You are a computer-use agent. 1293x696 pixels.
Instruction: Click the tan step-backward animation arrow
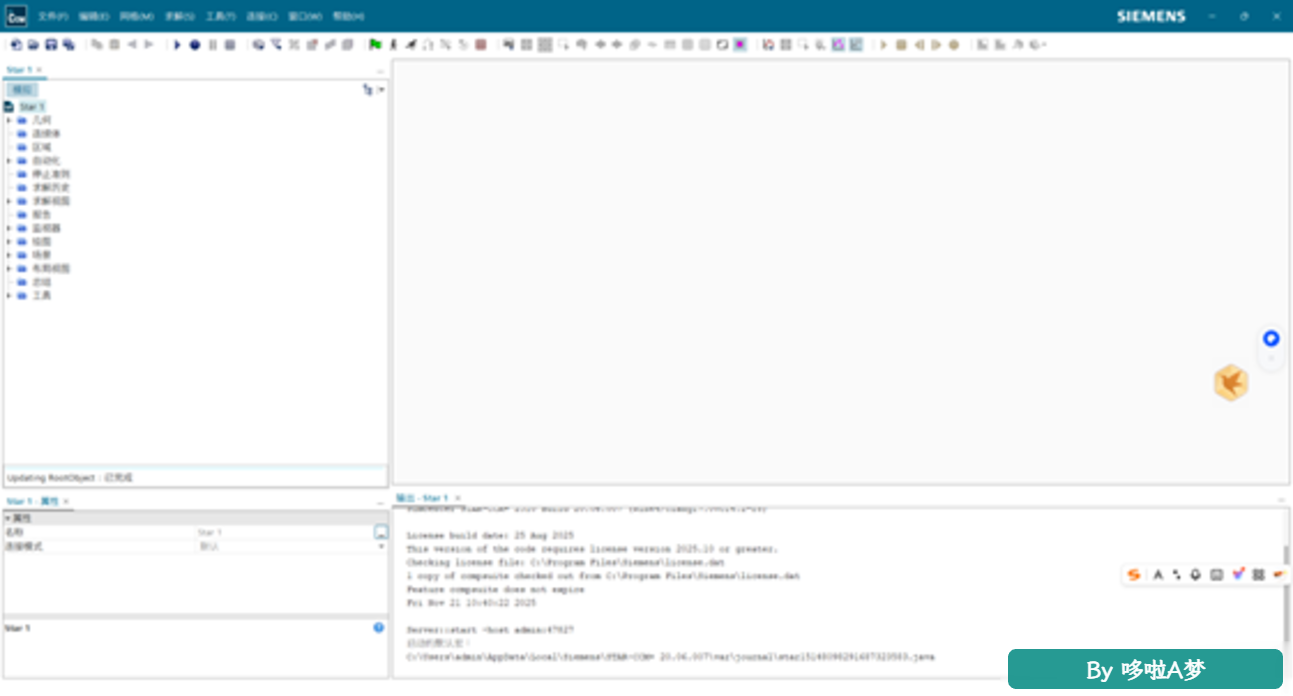click(918, 45)
